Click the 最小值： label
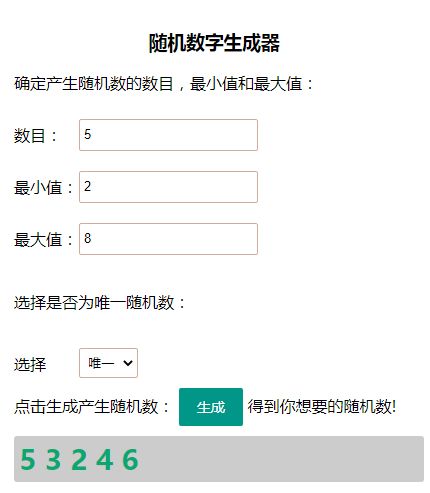 point(44,188)
